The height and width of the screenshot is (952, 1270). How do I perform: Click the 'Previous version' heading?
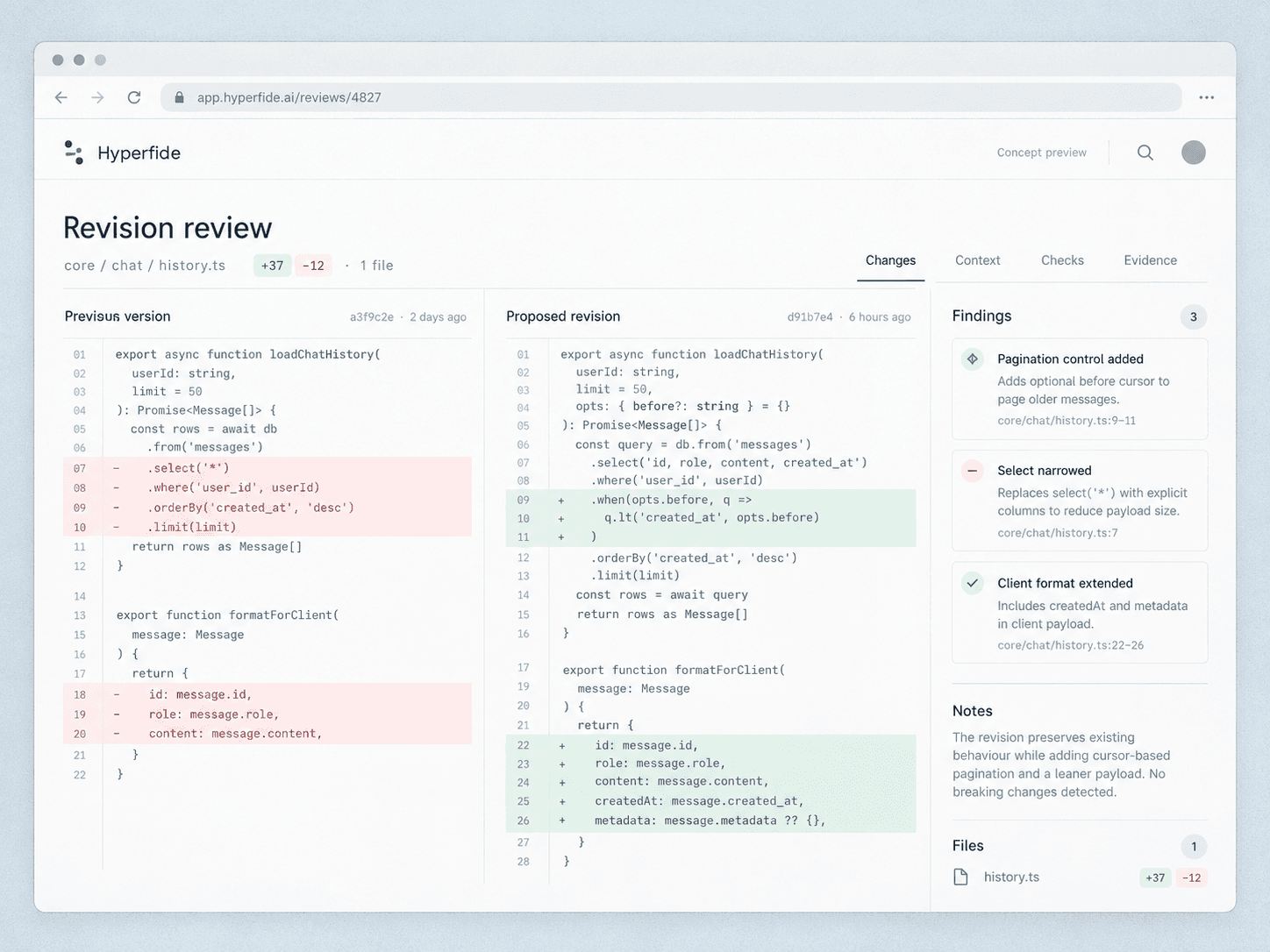pos(118,316)
